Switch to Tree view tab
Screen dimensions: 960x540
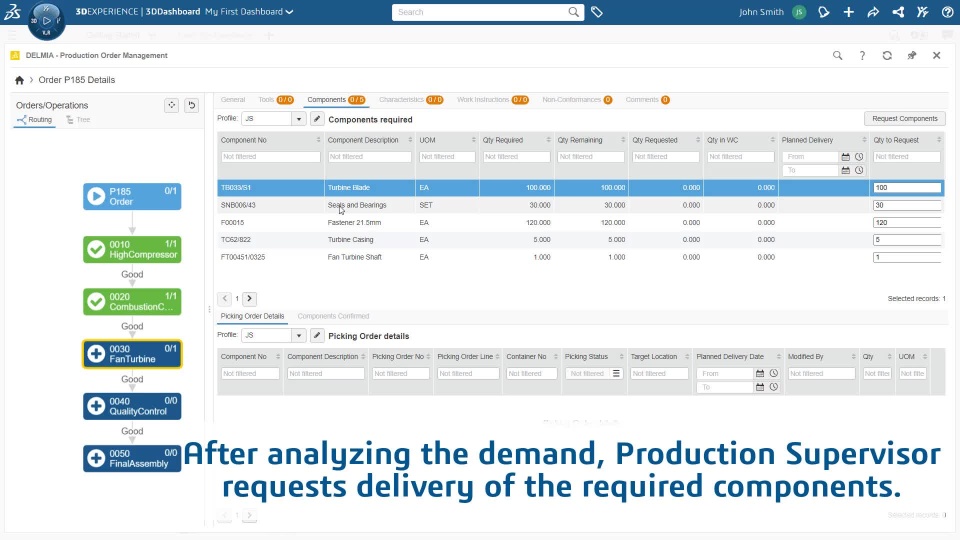point(78,120)
